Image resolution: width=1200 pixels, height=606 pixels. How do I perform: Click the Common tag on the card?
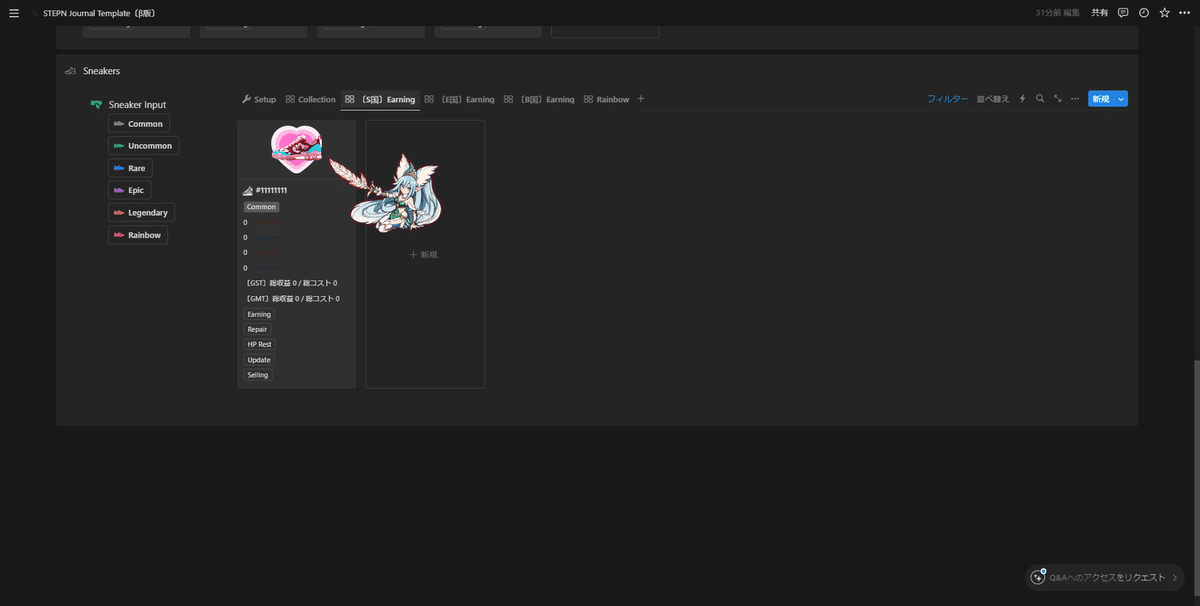(261, 207)
